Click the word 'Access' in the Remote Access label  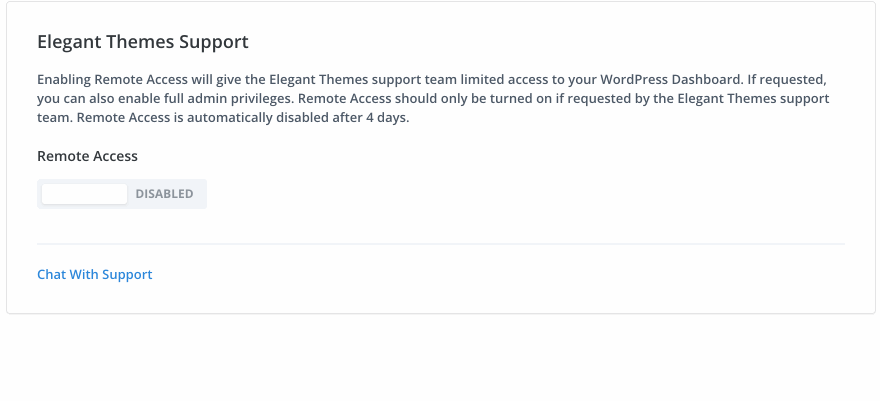[115, 156]
